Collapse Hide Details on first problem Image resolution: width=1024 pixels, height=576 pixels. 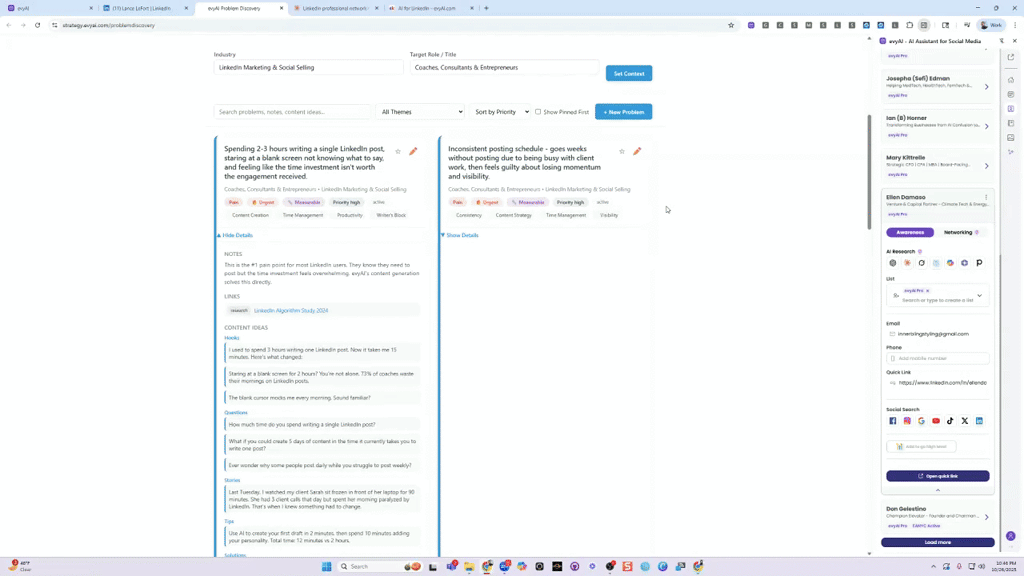tap(235, 235)
